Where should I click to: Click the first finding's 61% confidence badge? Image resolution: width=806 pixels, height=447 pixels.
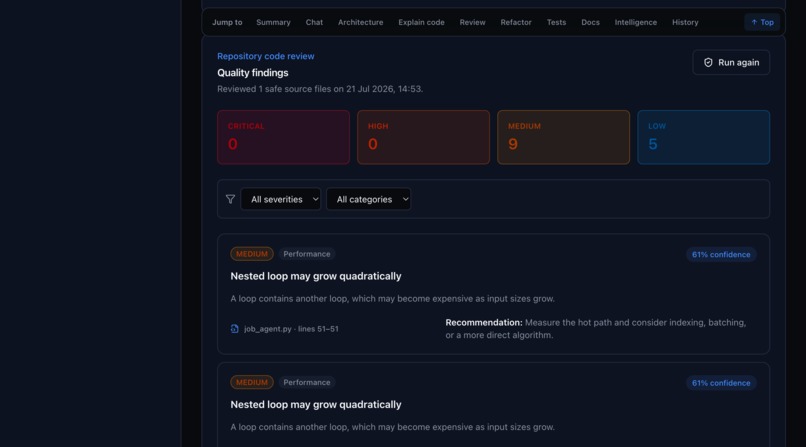[x=721, y=254]
